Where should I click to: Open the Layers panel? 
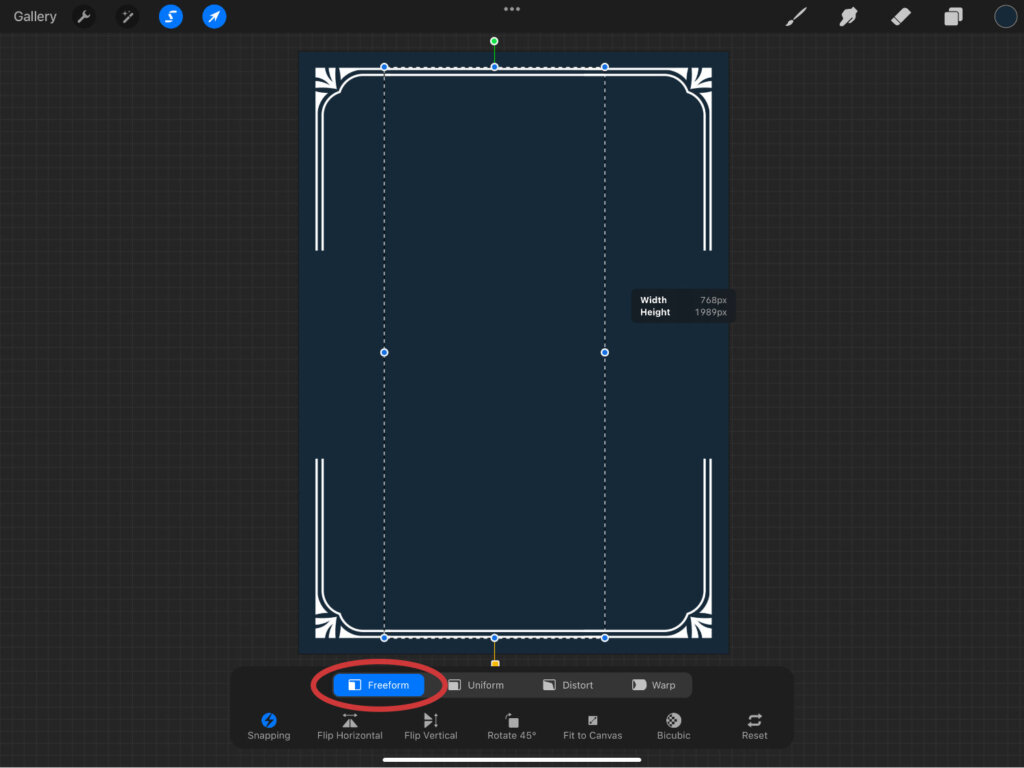tap(953, 17)
